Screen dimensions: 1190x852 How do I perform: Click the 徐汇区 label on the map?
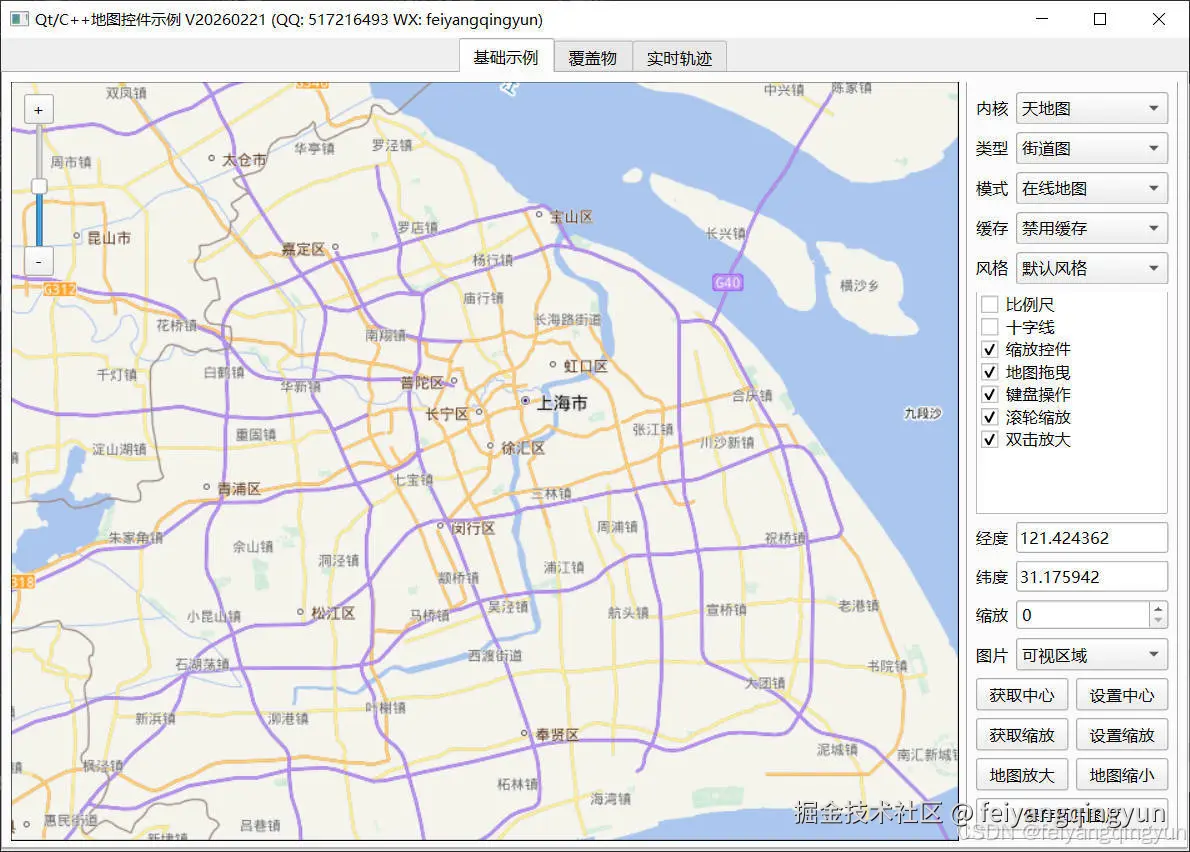point(523,448)
